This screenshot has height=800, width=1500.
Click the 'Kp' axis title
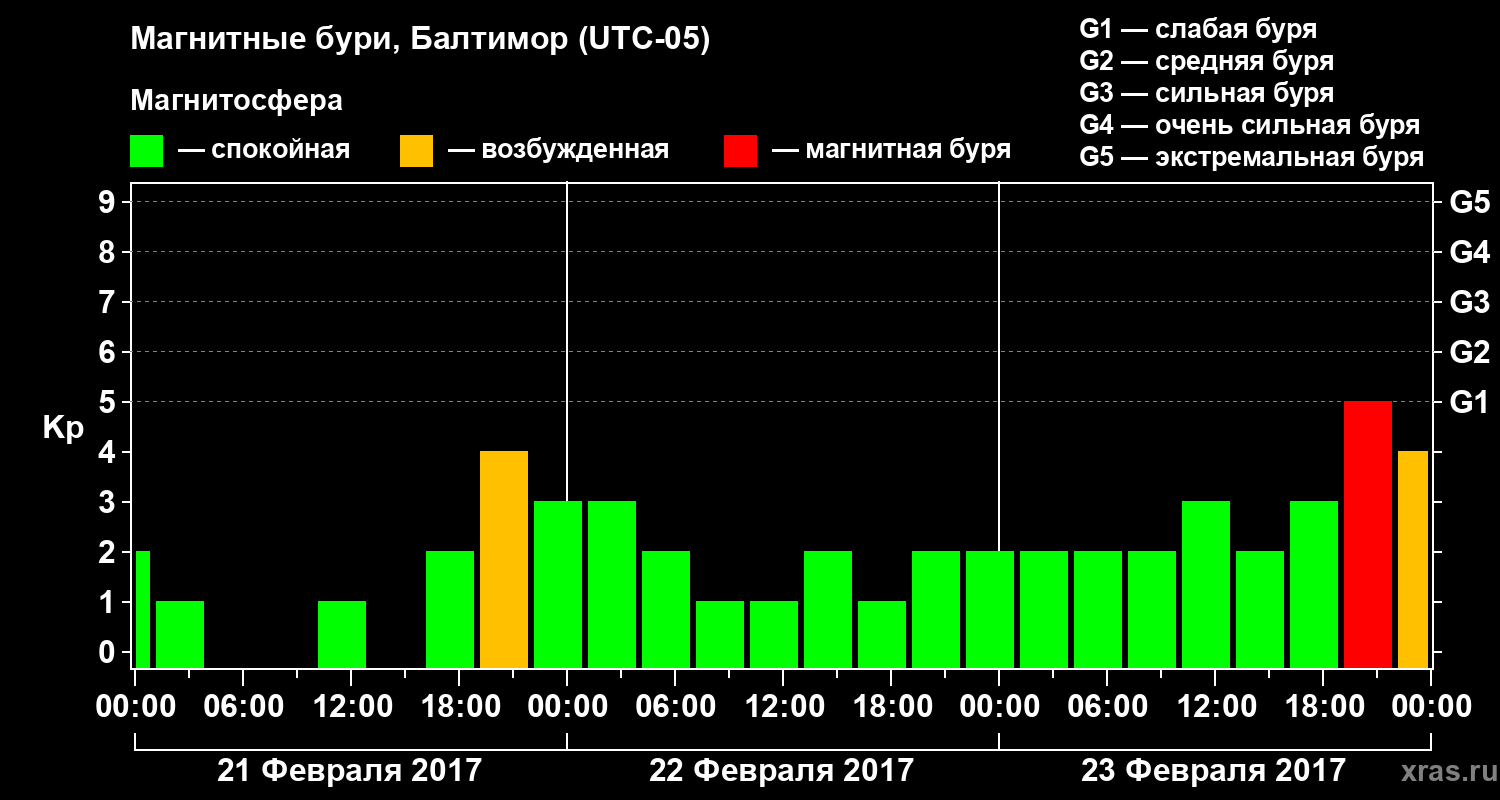click(x=64, y=428)
